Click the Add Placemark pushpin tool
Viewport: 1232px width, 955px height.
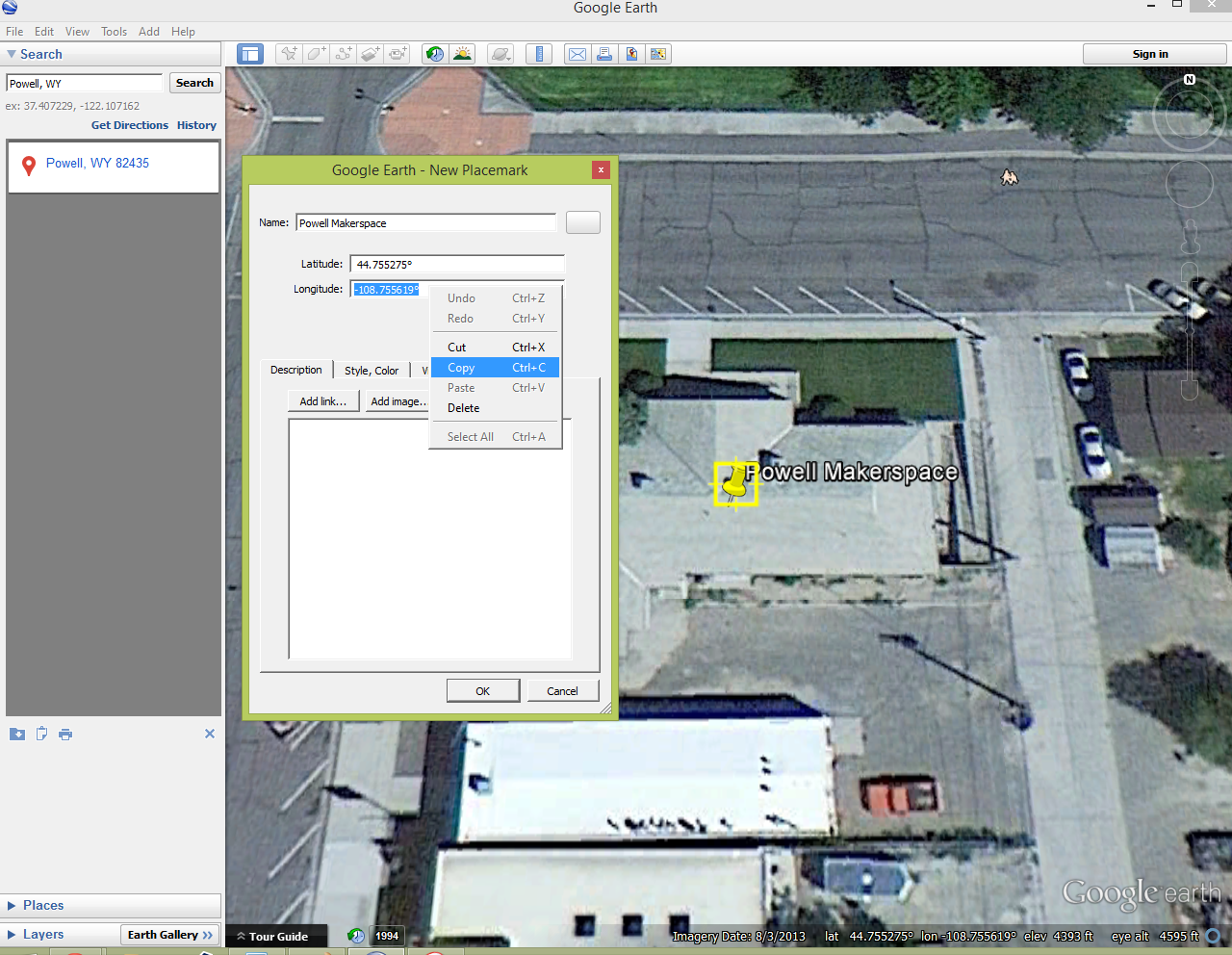289,54
